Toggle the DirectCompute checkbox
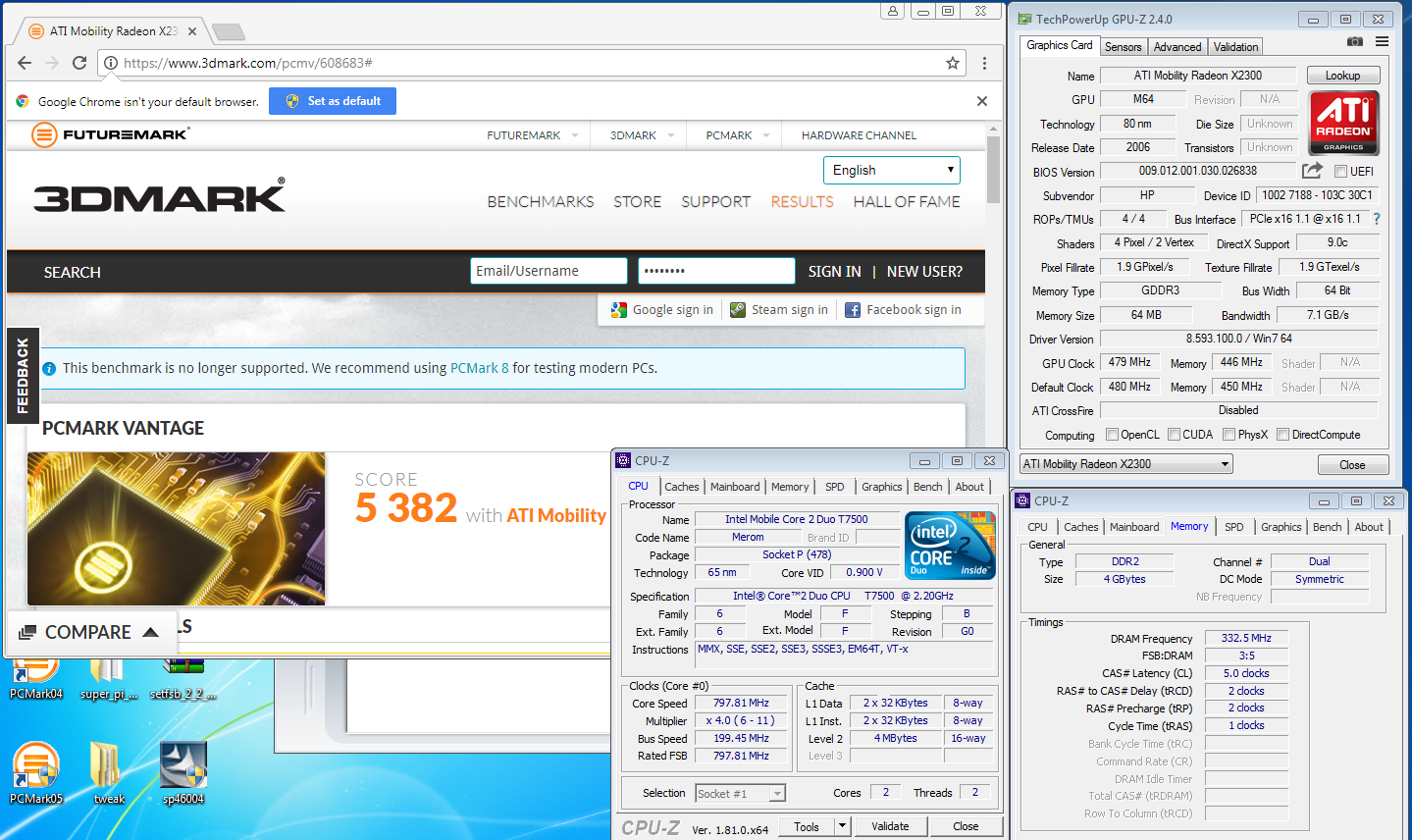 (1282, 435)
